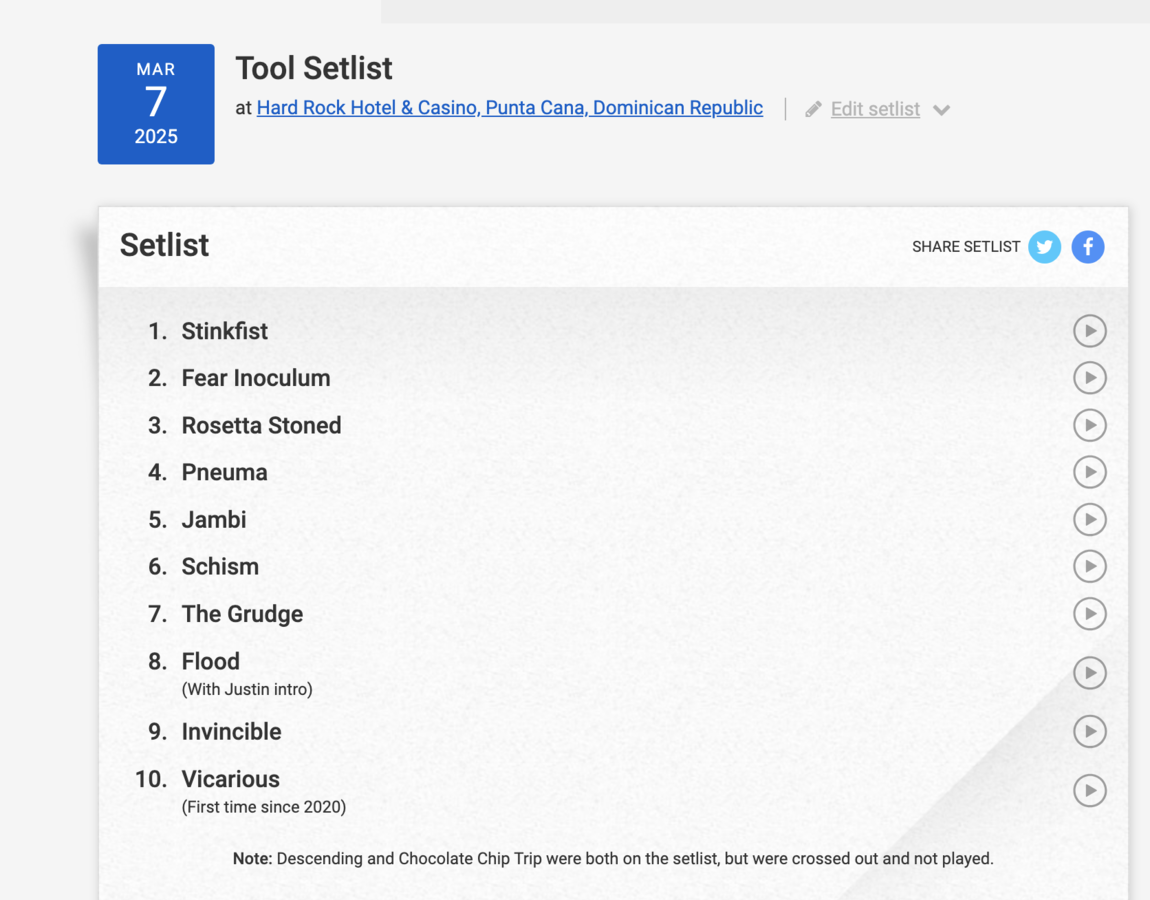The height and width of the screenshot is (900, 1150).
Task: Select the Rosetta Stoned song title
Action: [261, 425]
